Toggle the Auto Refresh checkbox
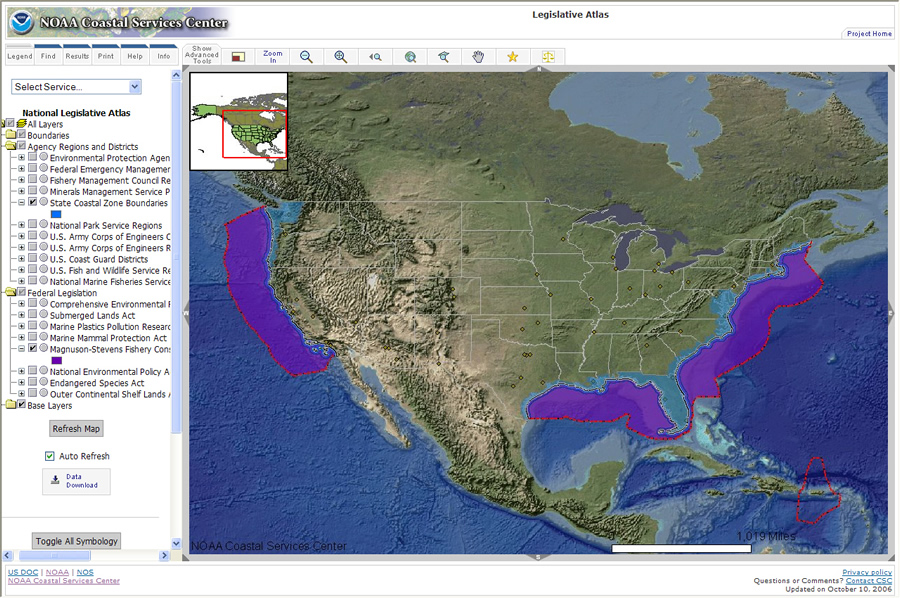 point(49,456)
